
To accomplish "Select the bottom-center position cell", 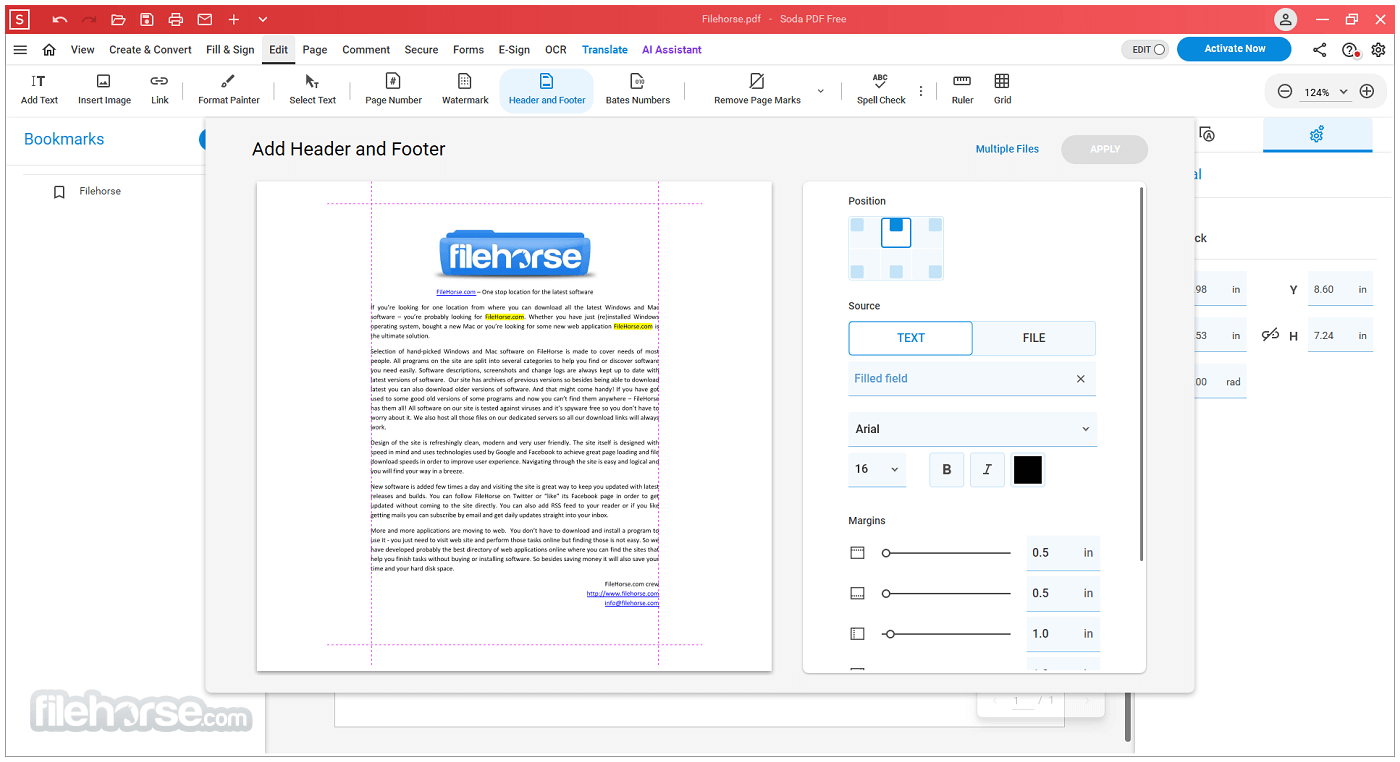I will click(x=896, y=271).
